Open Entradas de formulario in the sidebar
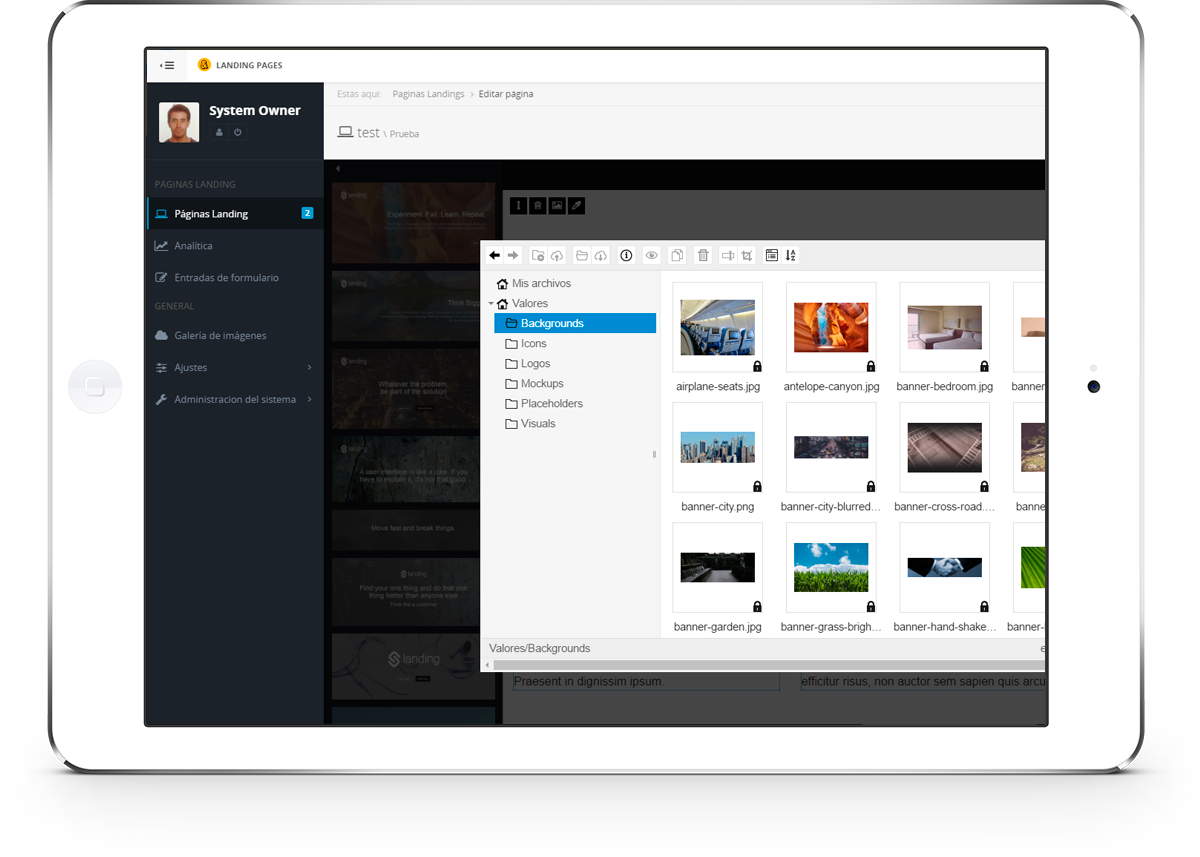Image resolution: width=1200 pixels, height=857 pixels. point(235,277)
